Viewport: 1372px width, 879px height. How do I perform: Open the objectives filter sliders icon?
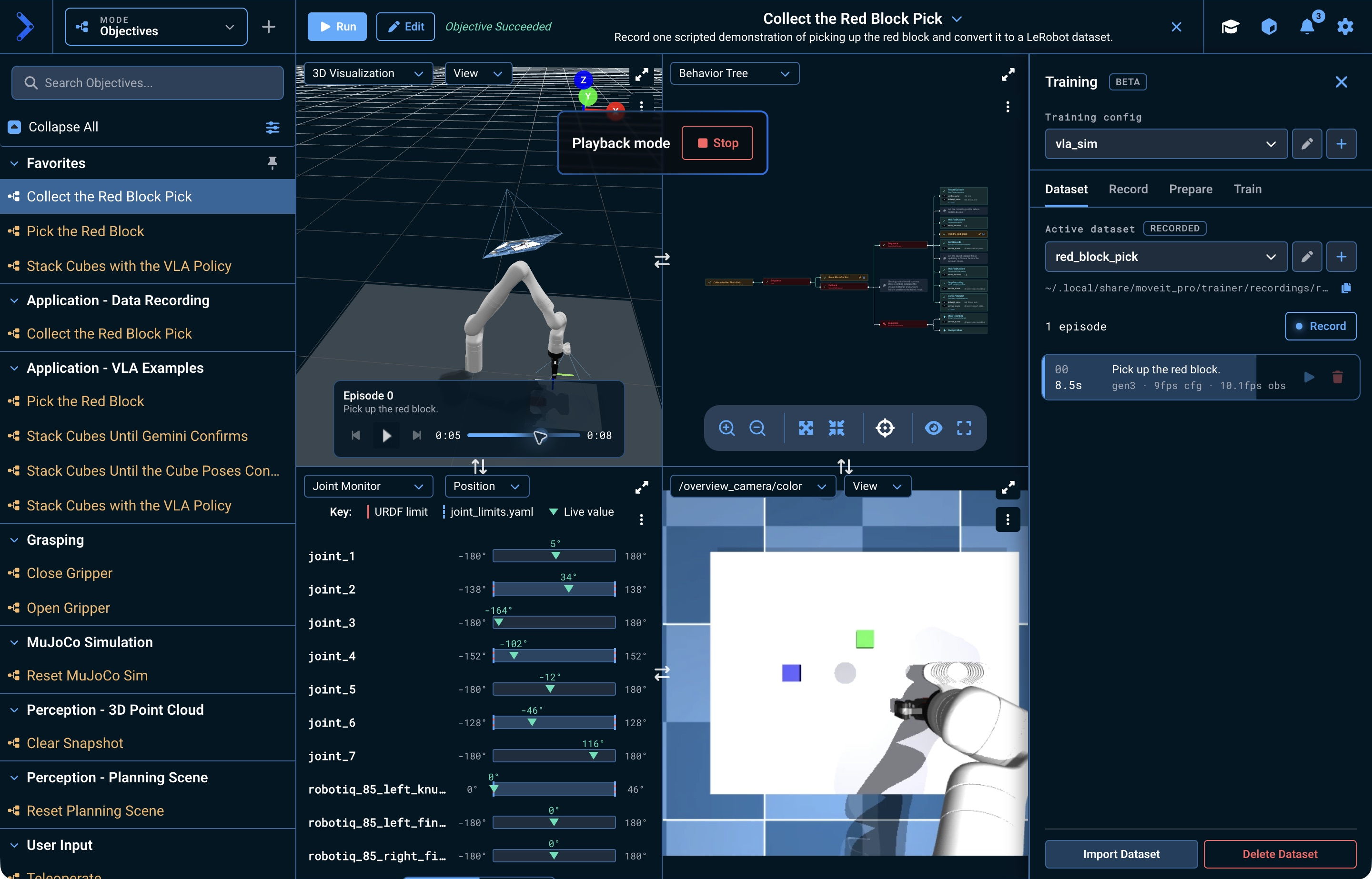273,127
